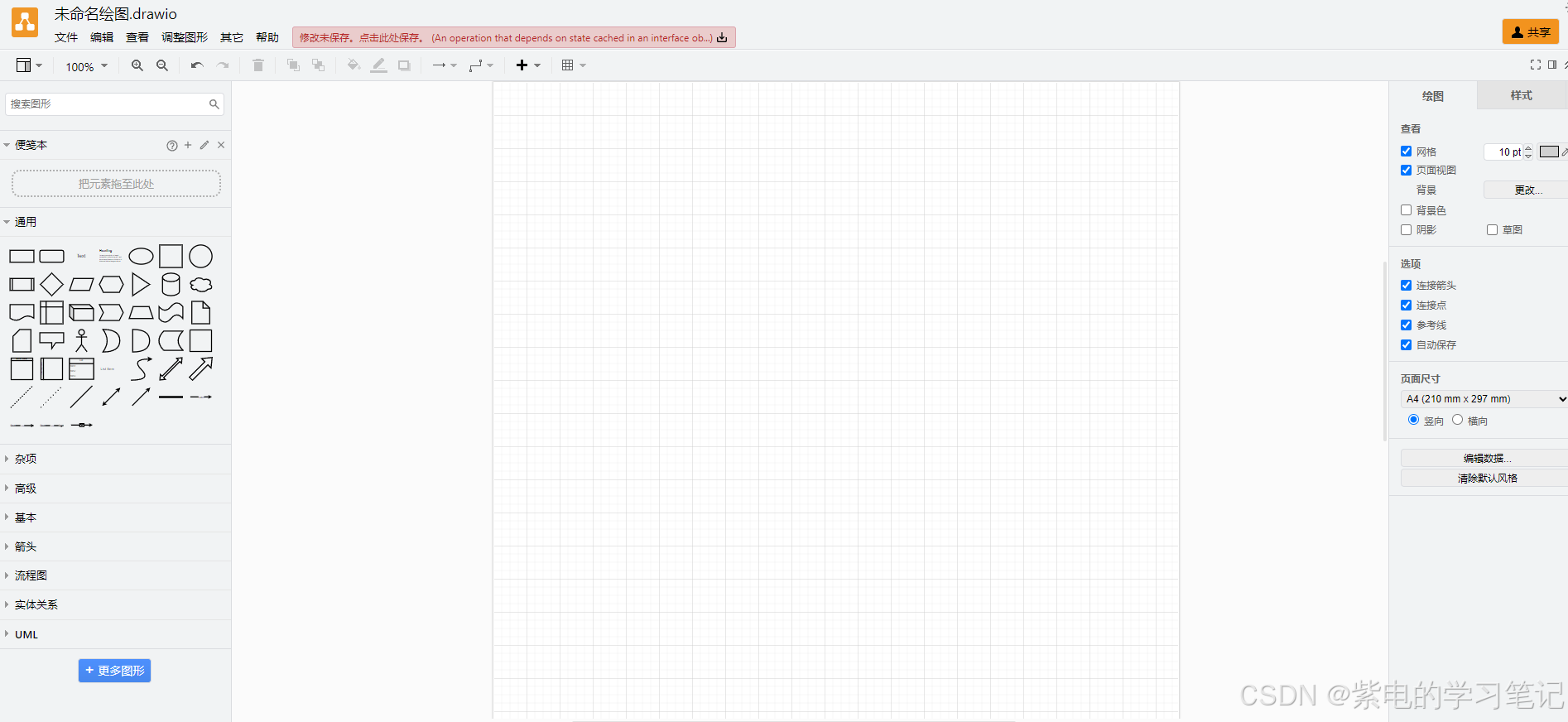Select the actor stick figure shape

pyautogui.click(x=81, y=340)
